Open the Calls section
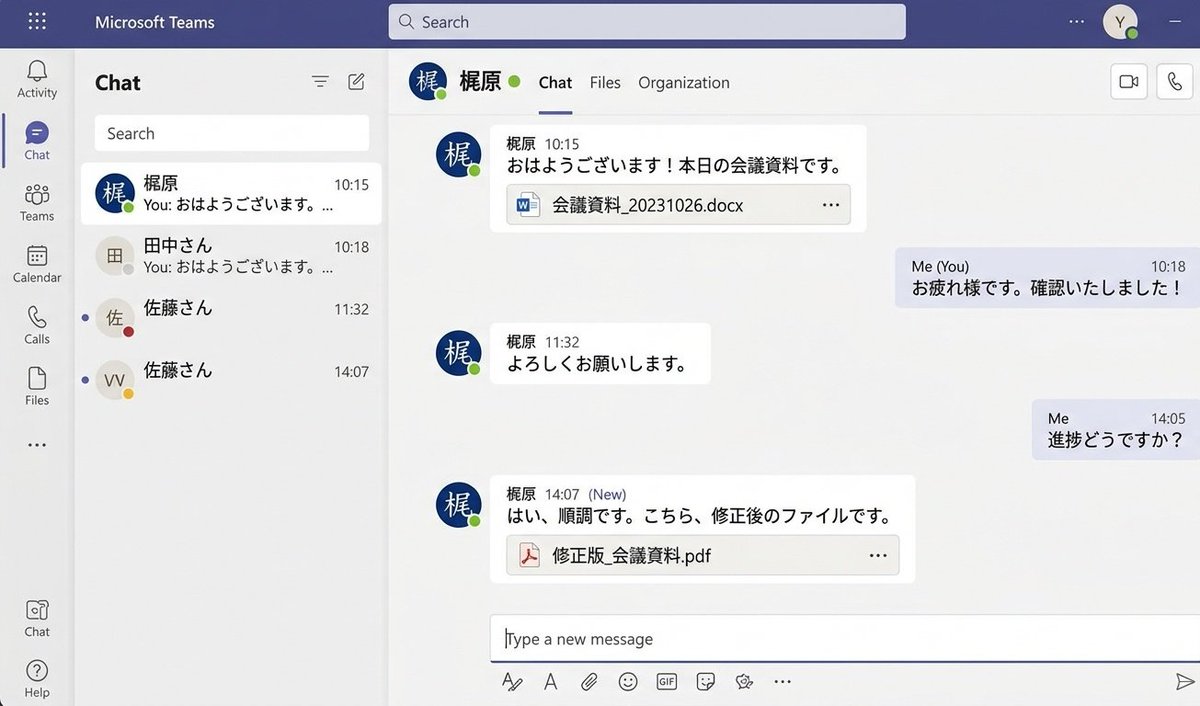 (37, 325)
